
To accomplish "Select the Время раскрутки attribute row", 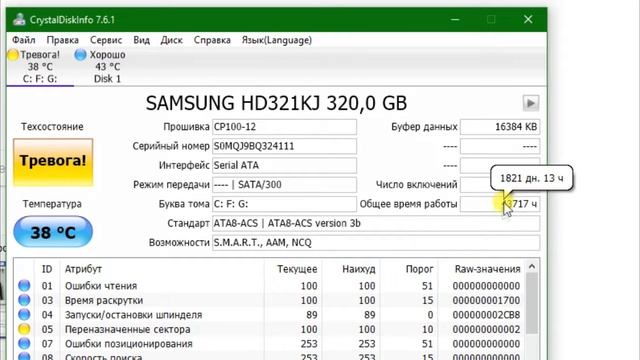I will click(x=269, y=300).
